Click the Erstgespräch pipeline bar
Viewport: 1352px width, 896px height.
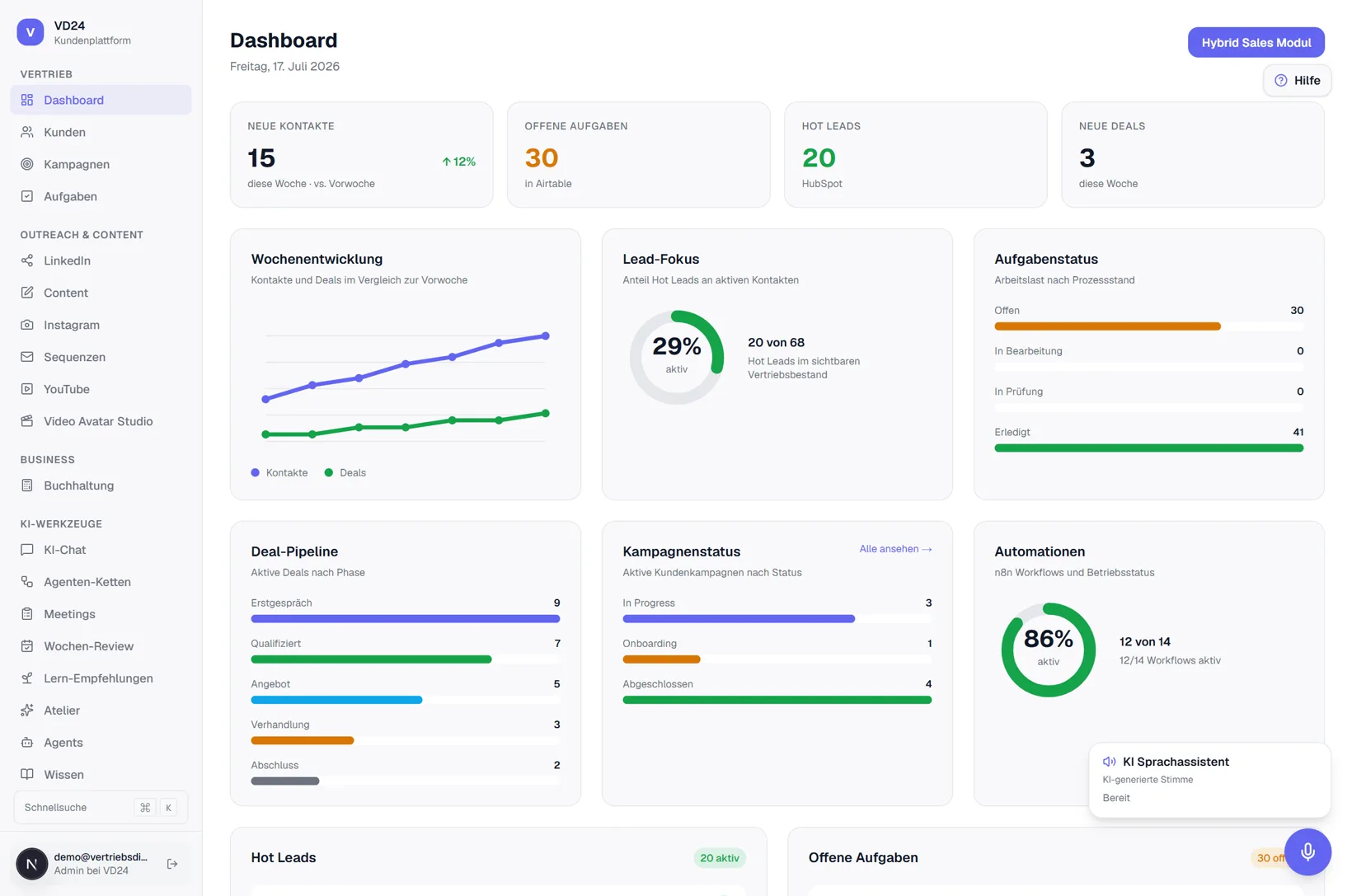[406, 619]
